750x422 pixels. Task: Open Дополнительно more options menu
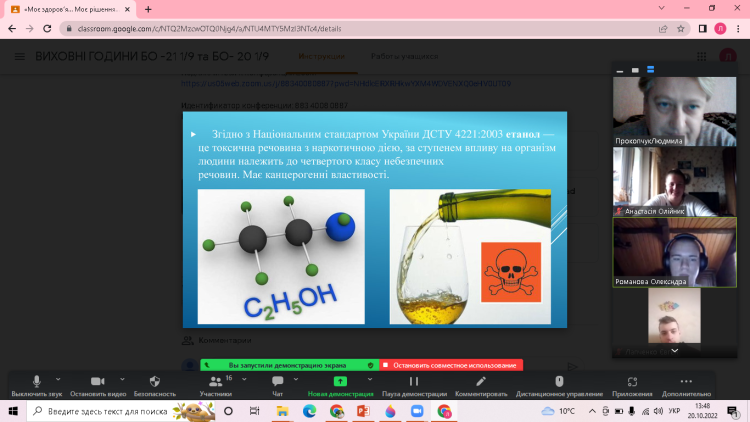pyautogui.click(x=686, y=383)
